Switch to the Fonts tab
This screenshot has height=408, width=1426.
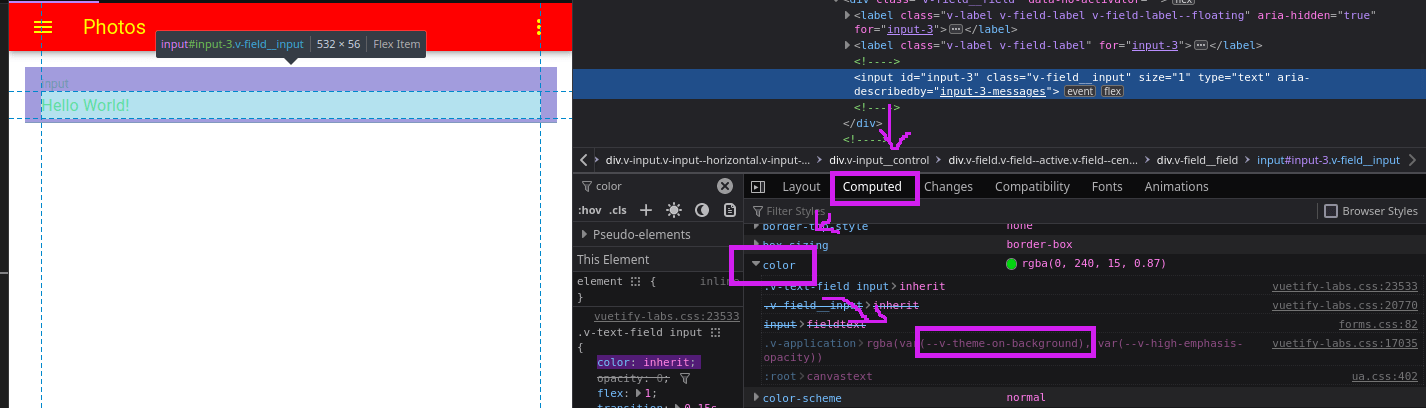[x=1107, y=187]
